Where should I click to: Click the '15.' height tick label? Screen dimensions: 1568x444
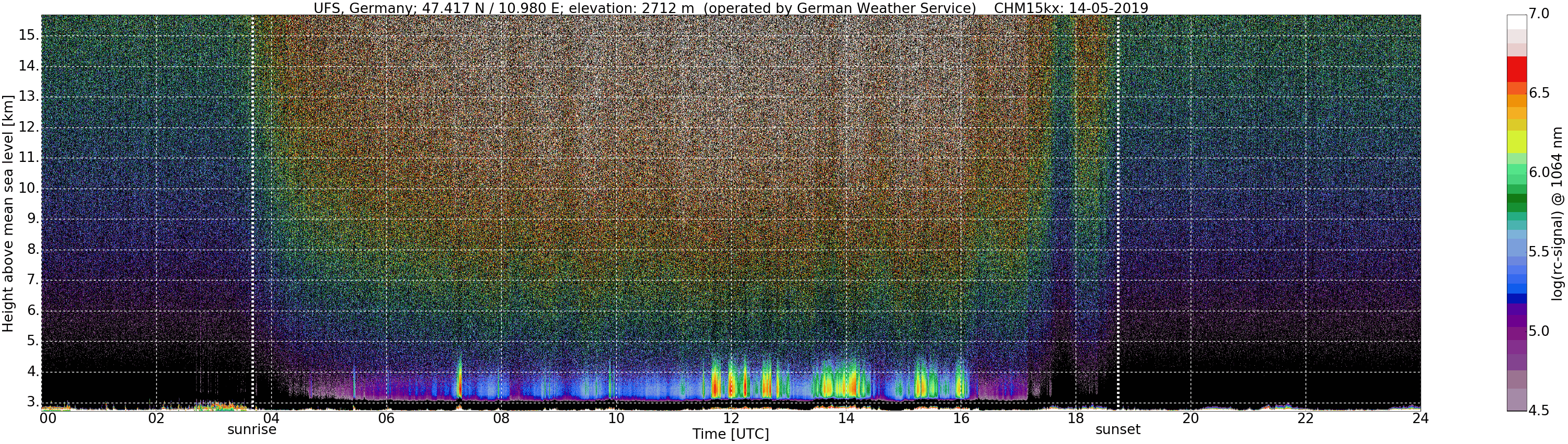(x=29, y=36)
